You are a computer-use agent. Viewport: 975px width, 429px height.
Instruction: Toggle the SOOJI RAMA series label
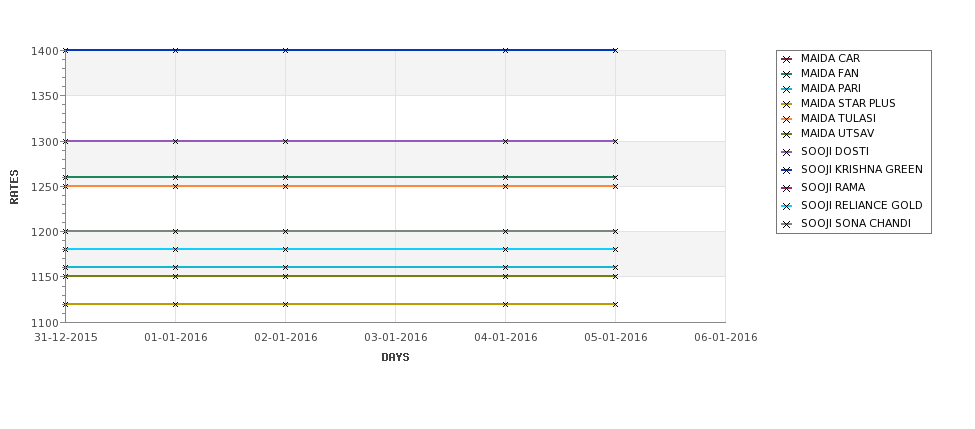833,187
